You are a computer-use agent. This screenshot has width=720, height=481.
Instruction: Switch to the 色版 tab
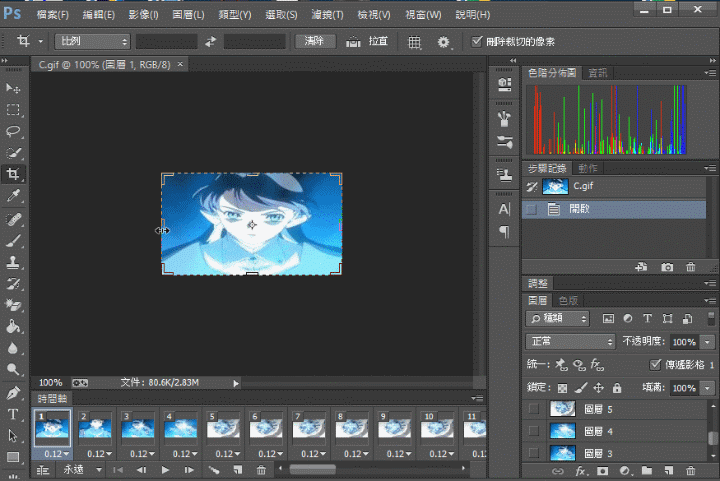point(568,300)
